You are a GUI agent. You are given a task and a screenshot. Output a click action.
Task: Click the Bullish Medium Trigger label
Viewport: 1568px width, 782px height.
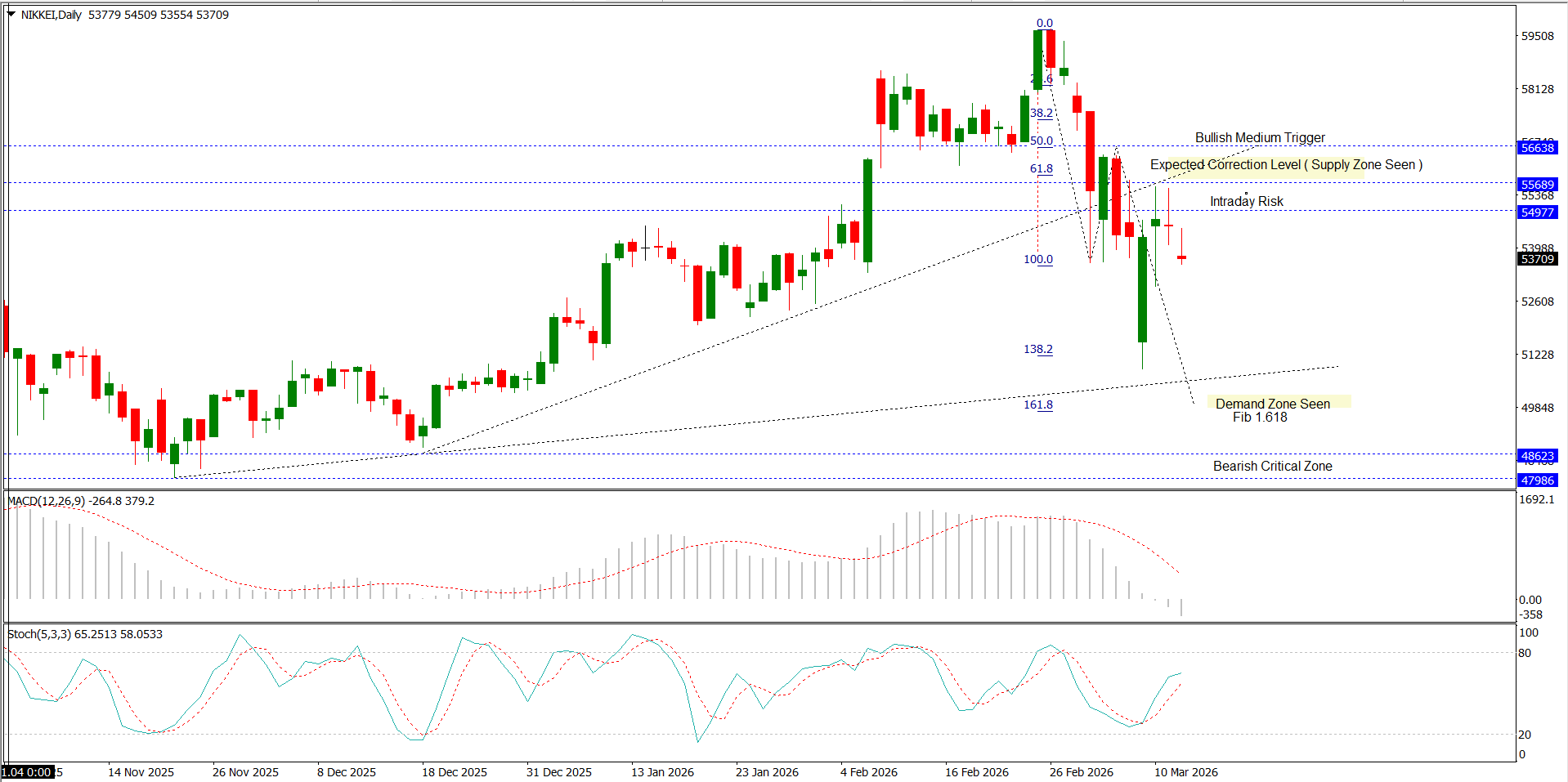tap(1259, 138)
